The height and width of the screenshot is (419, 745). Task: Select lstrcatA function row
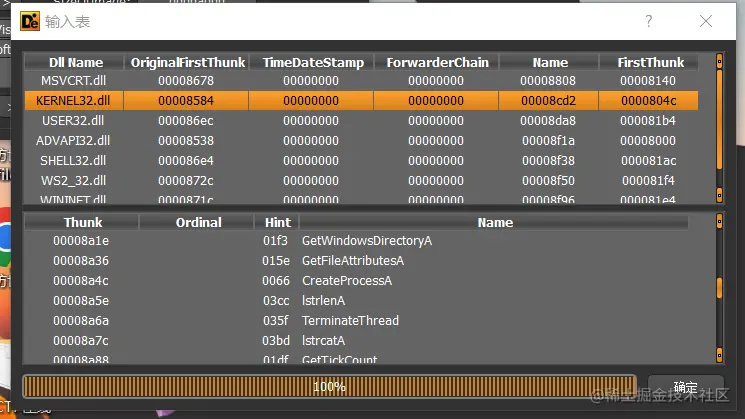356,341
